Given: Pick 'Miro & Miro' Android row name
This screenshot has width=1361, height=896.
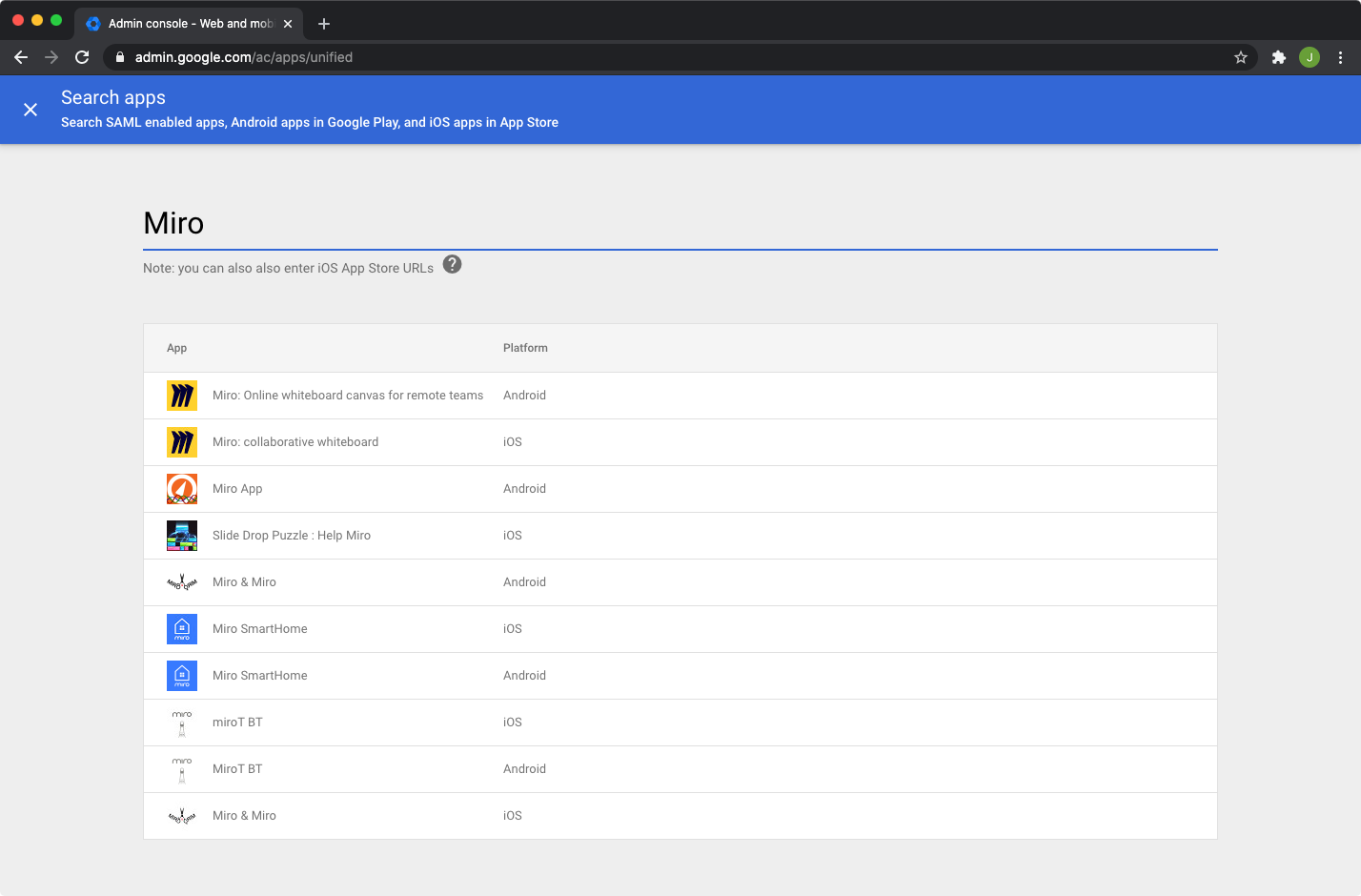Looking at the screenshot, I should 244,582.
